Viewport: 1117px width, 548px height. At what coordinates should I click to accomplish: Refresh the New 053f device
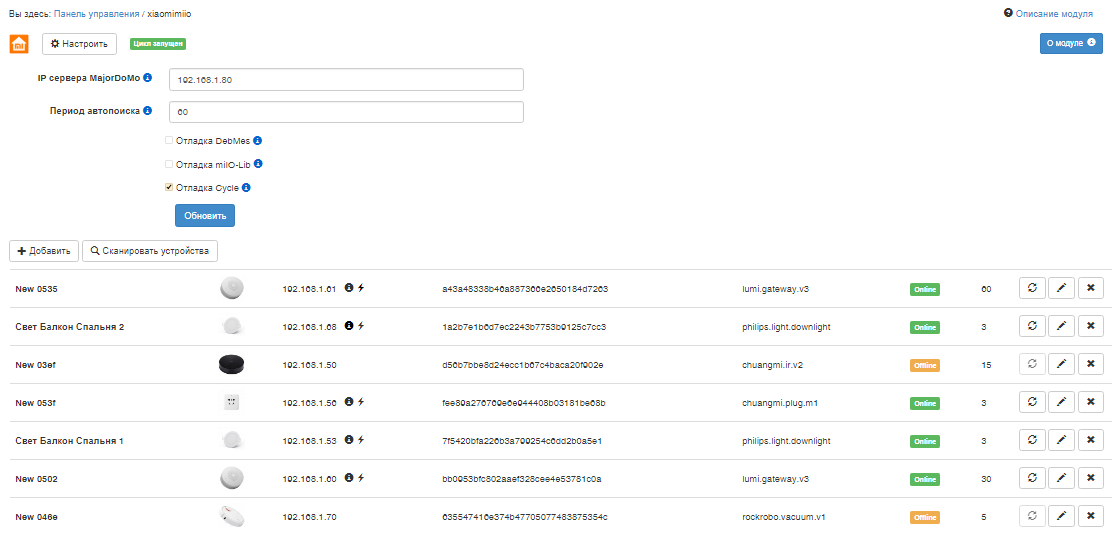pyautogui.click(x=1032, y=403)
